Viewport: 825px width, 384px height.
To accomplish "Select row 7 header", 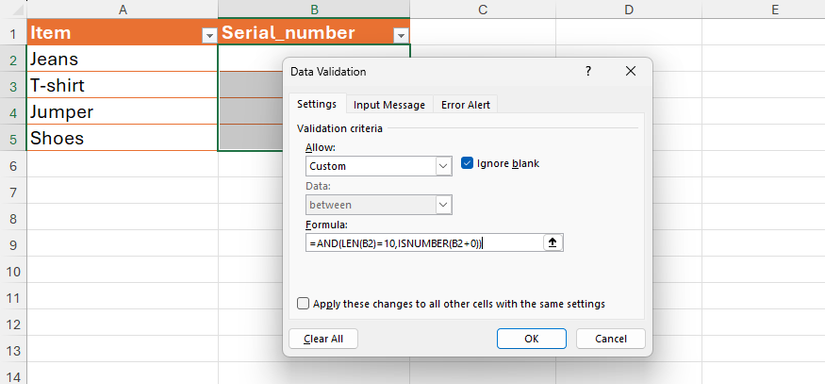I will click(x=13, y=190).
